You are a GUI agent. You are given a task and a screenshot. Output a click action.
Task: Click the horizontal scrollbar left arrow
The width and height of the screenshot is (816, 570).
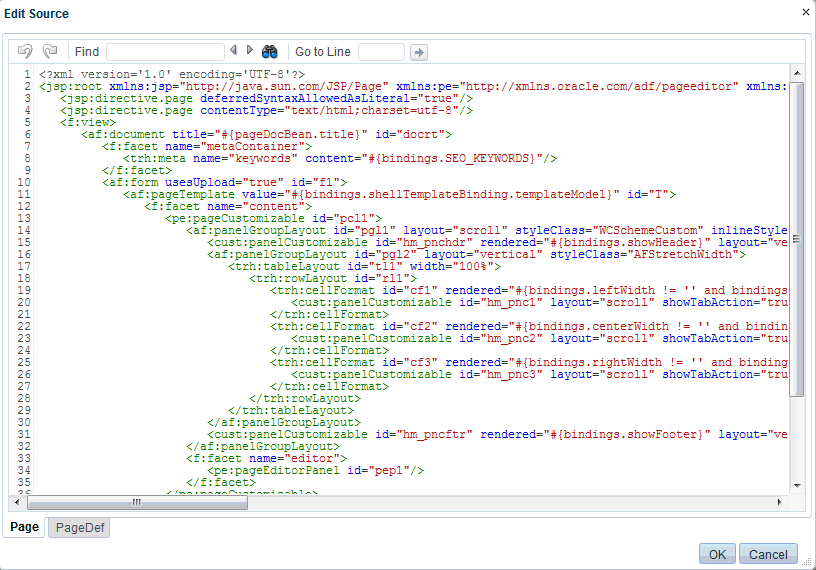[x=17, y=502]
